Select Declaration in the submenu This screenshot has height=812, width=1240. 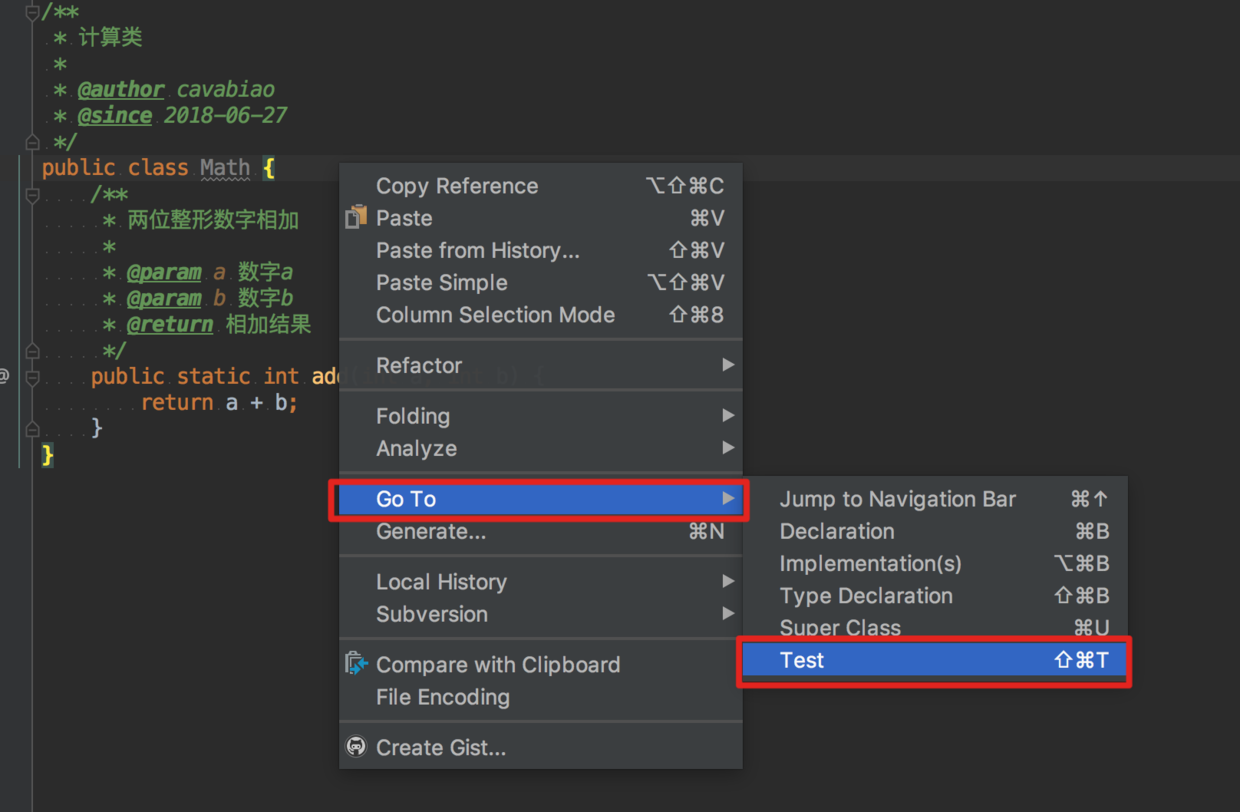pos(837,531)
